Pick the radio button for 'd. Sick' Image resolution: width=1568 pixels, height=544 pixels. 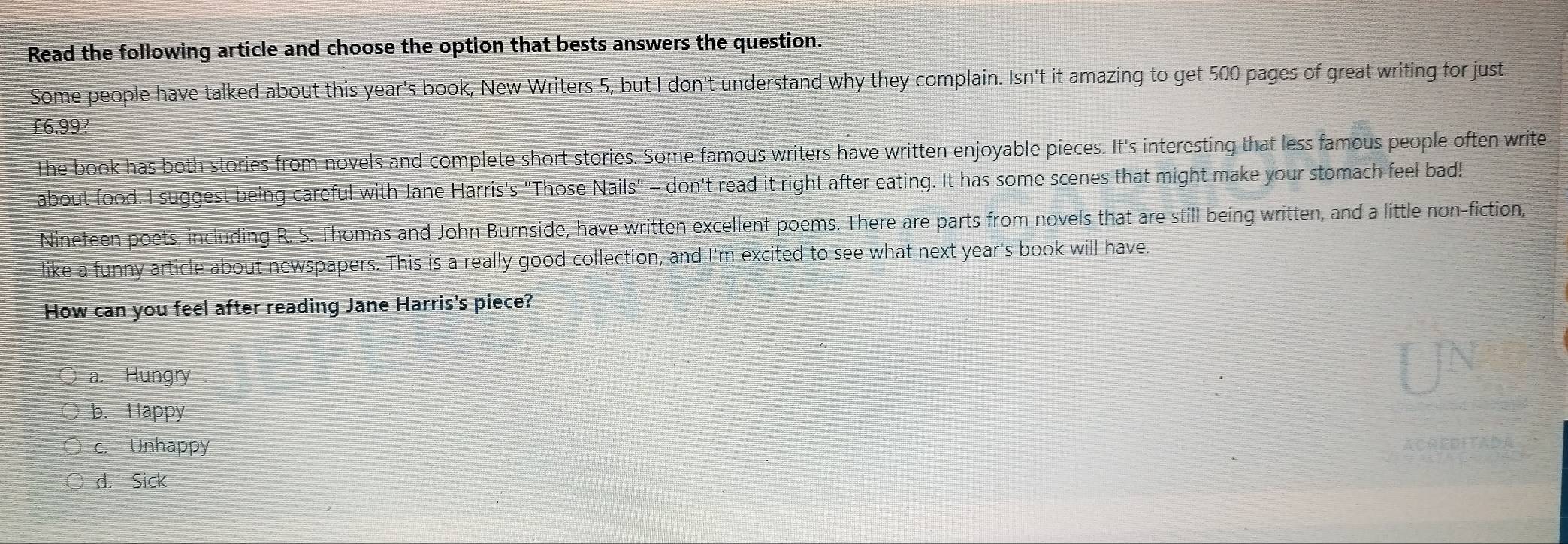[76, 481]
